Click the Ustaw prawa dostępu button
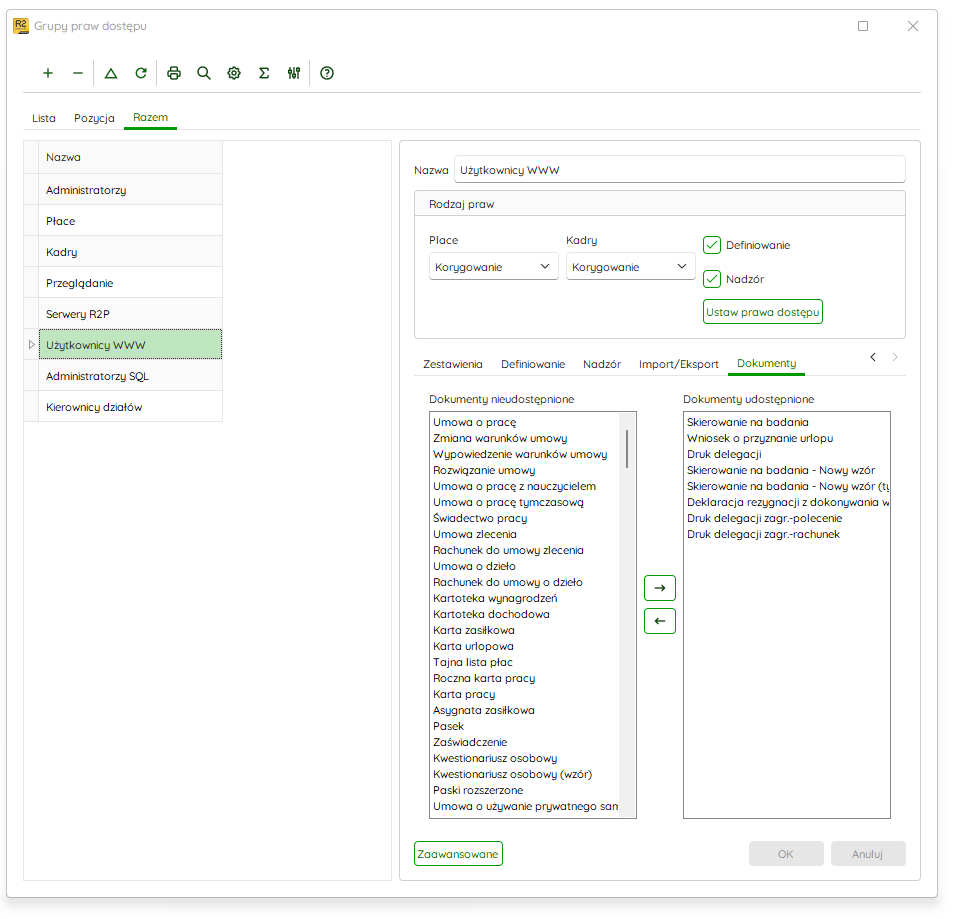 tap(763, 312)
